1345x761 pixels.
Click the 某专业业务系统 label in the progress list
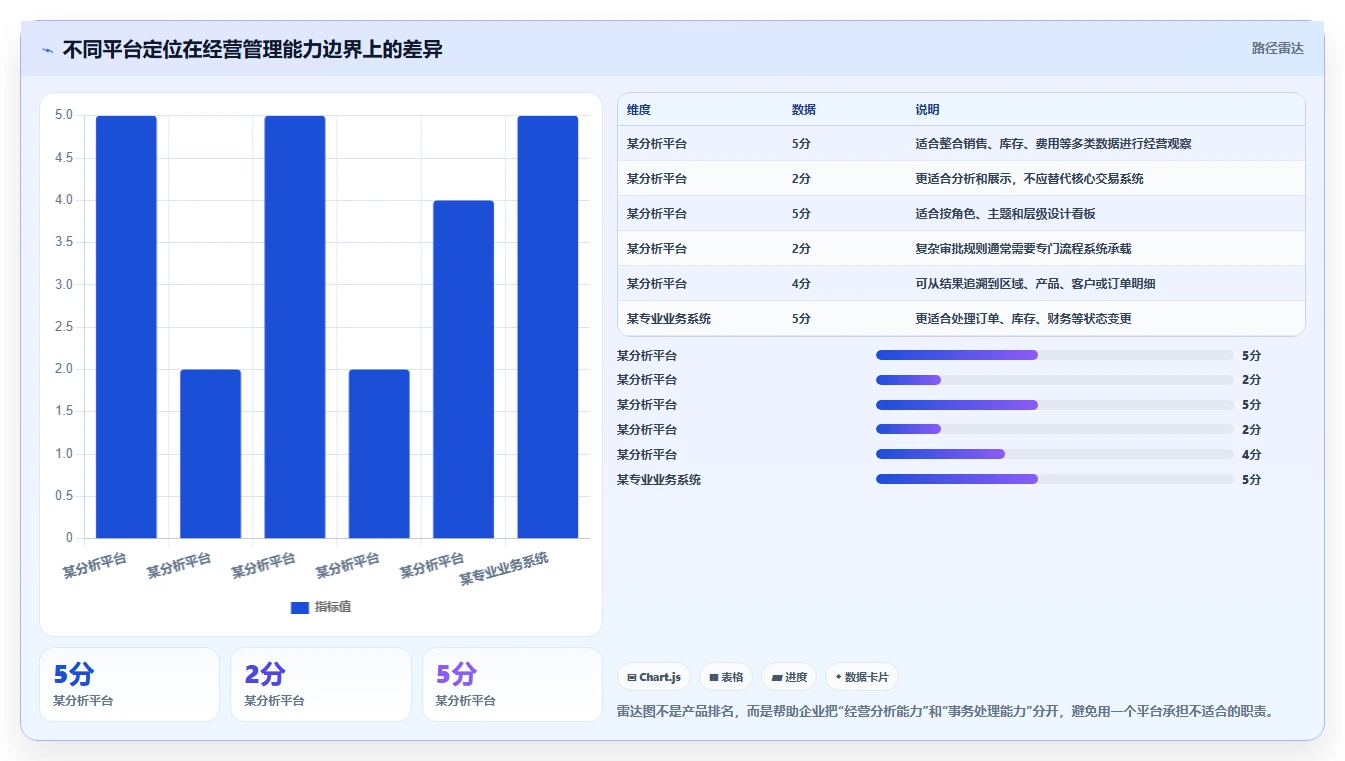[659, 480]
